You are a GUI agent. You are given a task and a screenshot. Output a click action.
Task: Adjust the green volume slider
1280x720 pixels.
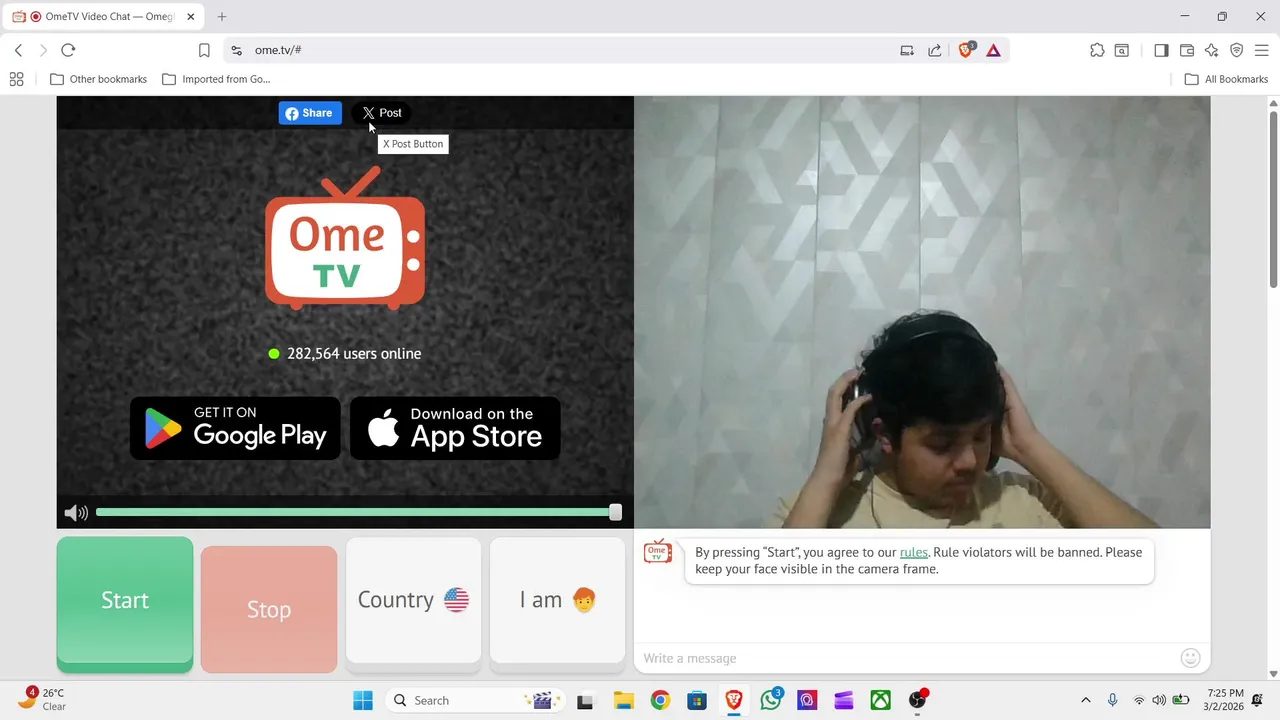359,512
